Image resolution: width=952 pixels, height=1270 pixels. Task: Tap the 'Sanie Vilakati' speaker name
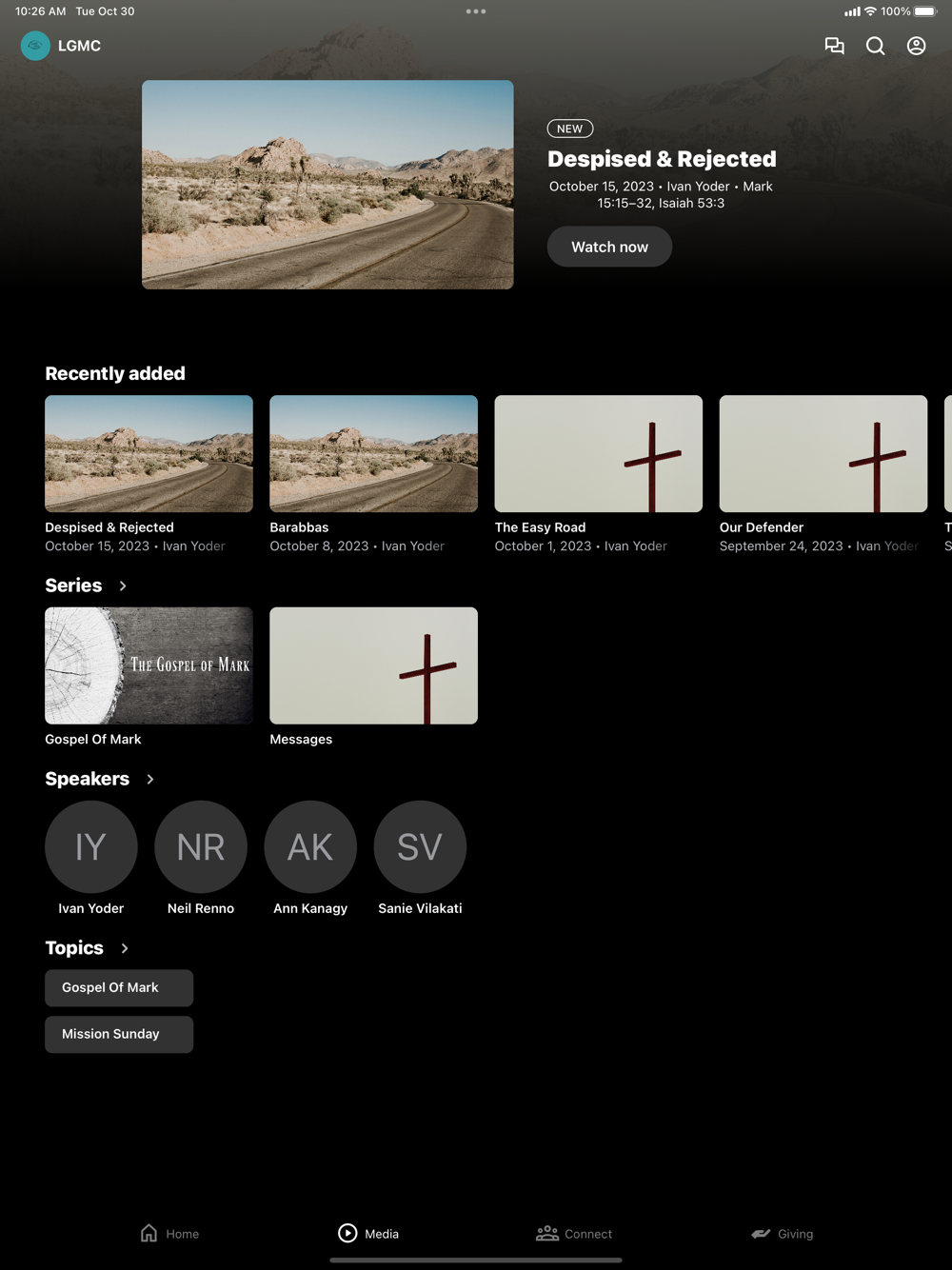(x=420, y=909)
